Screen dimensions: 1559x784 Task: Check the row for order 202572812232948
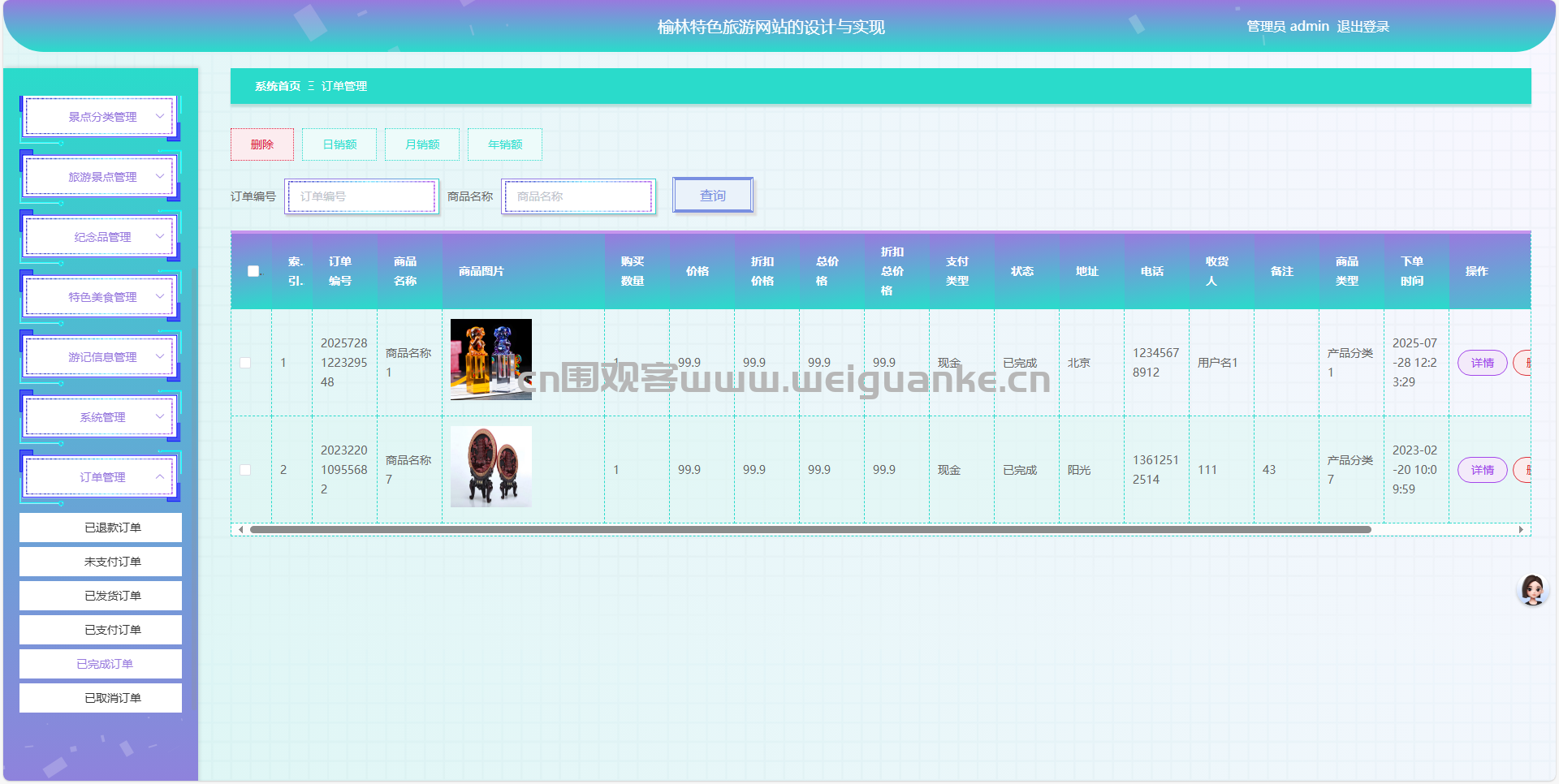[x=245, y=363]
